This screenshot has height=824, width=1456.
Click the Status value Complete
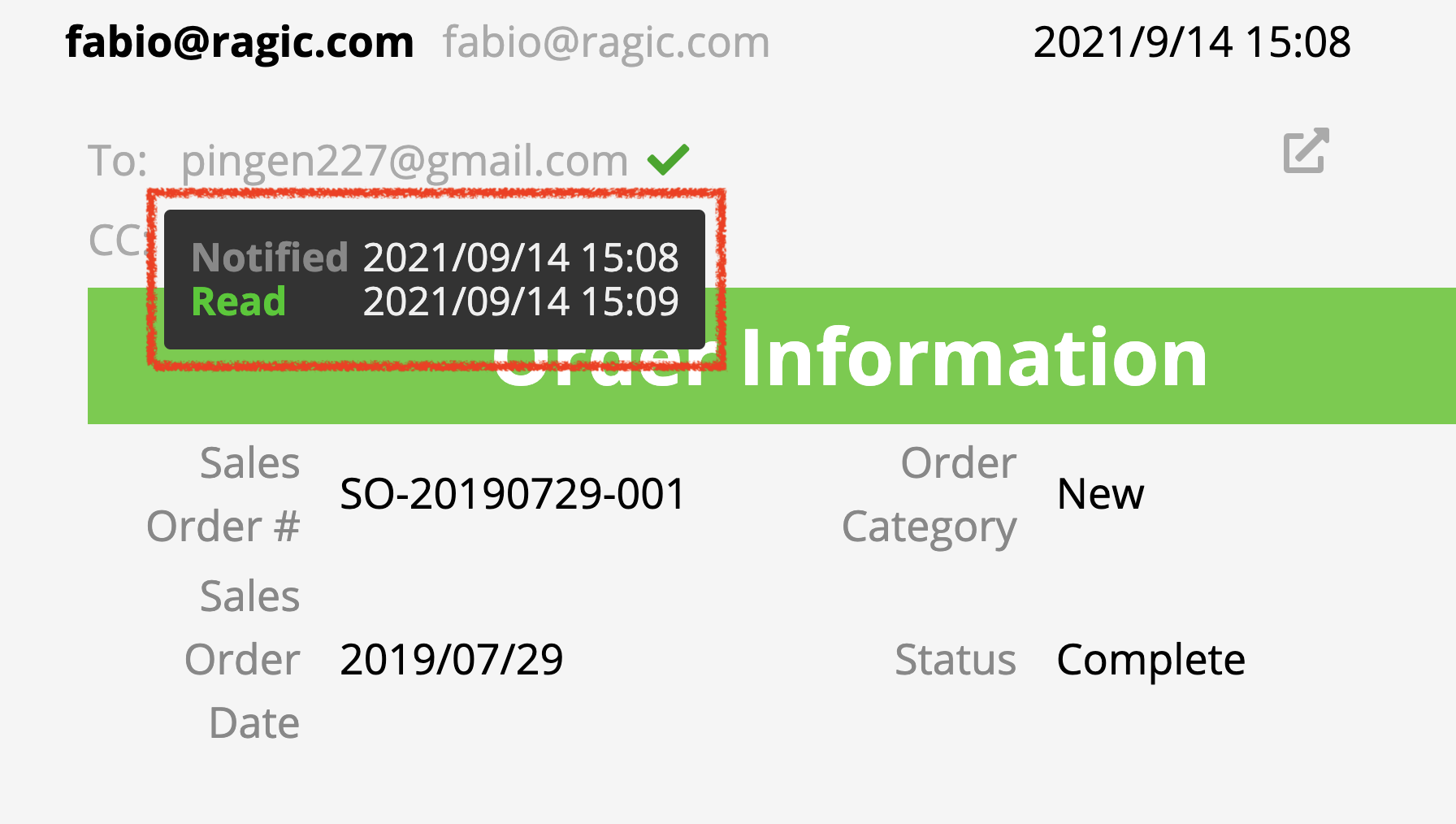point(1150,659)
